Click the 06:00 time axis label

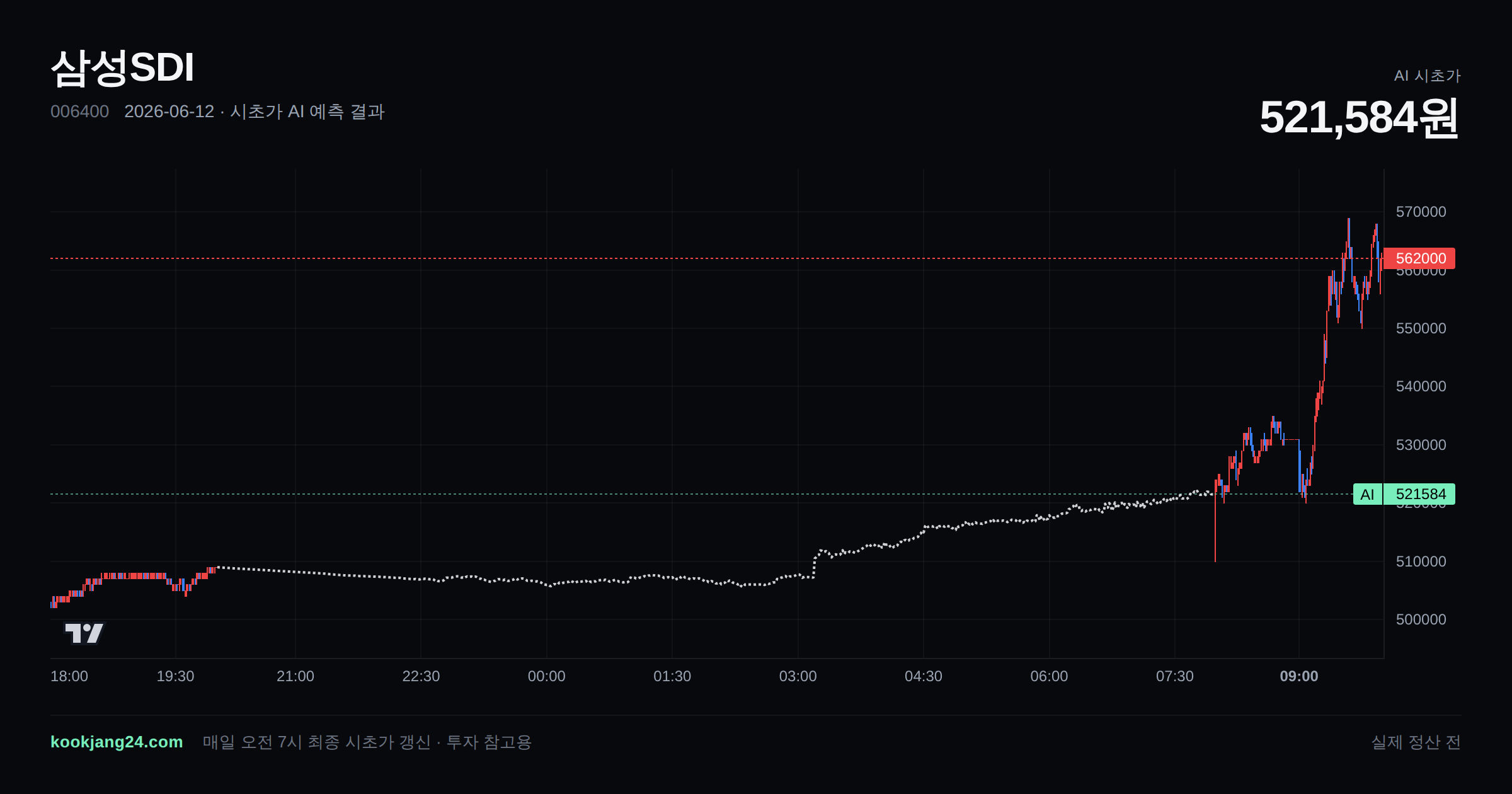pyautogui.click(x=1049, y=676)
